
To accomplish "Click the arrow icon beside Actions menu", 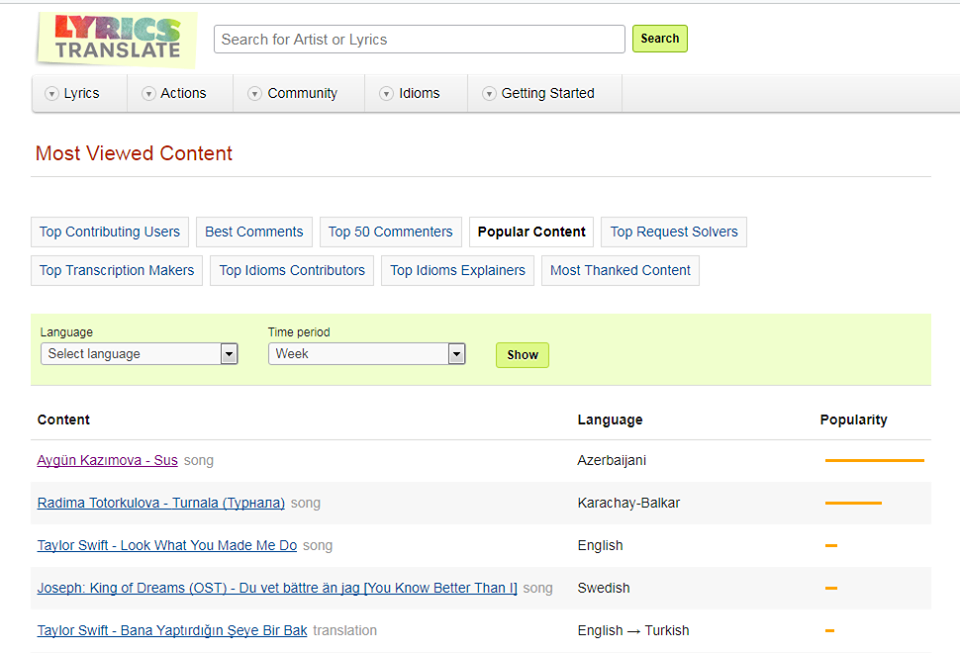I will (x=149, y=94).
